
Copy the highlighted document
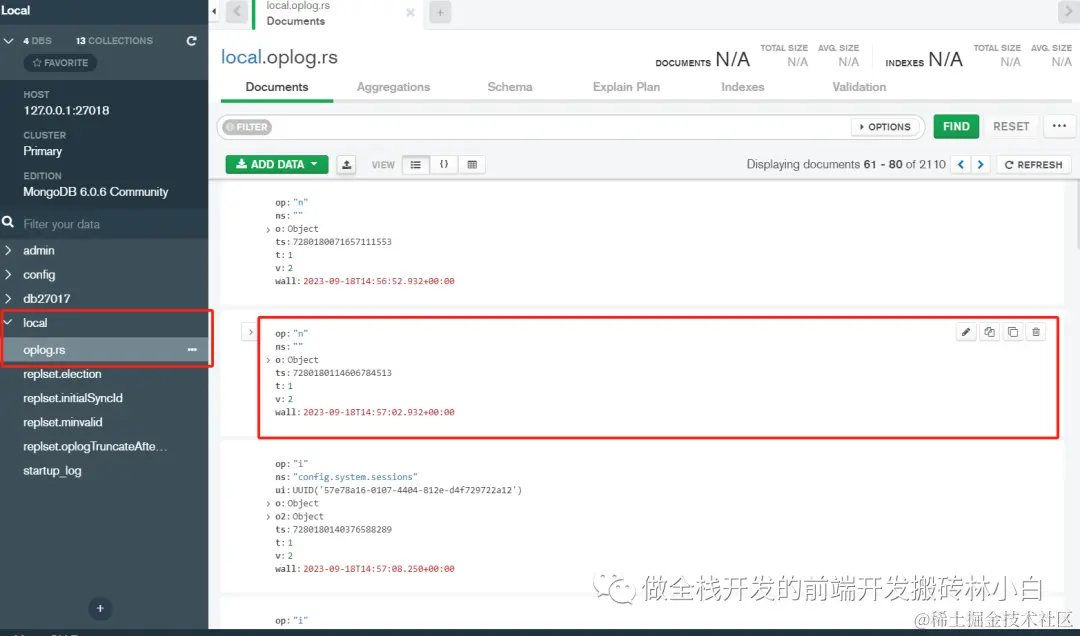990,332
